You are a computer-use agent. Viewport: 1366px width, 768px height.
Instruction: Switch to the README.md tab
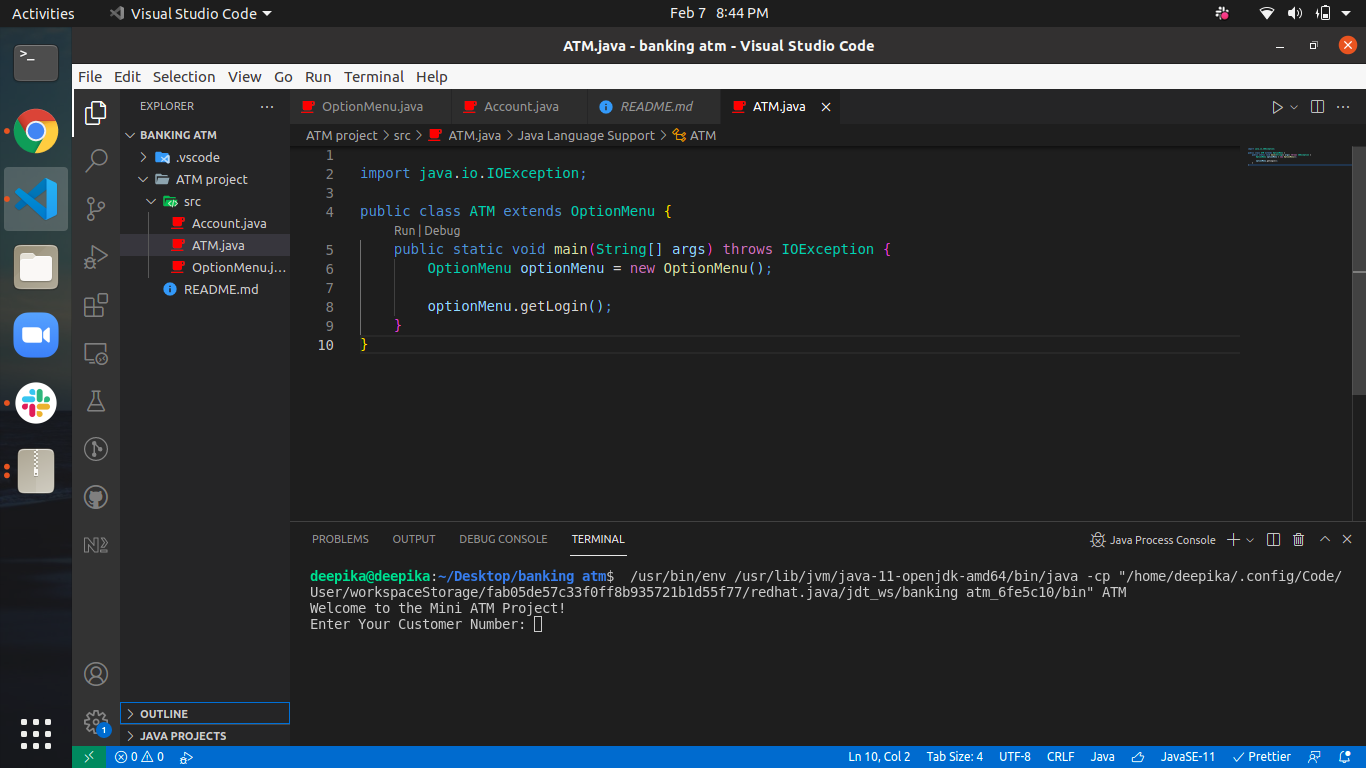pyautogui.click(x=654, y=106)
